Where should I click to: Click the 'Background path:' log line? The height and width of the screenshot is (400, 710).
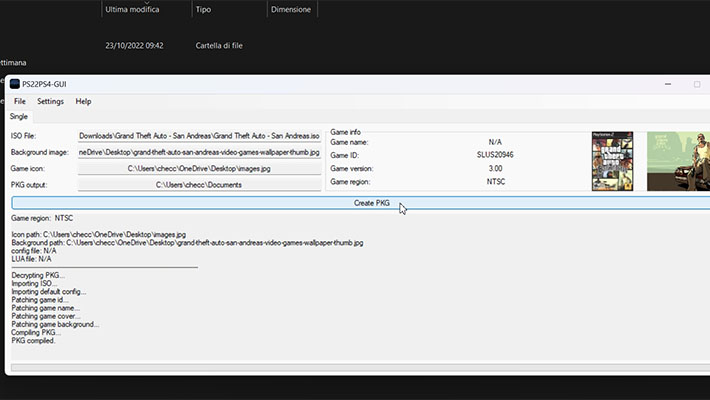tap(187, 243)
